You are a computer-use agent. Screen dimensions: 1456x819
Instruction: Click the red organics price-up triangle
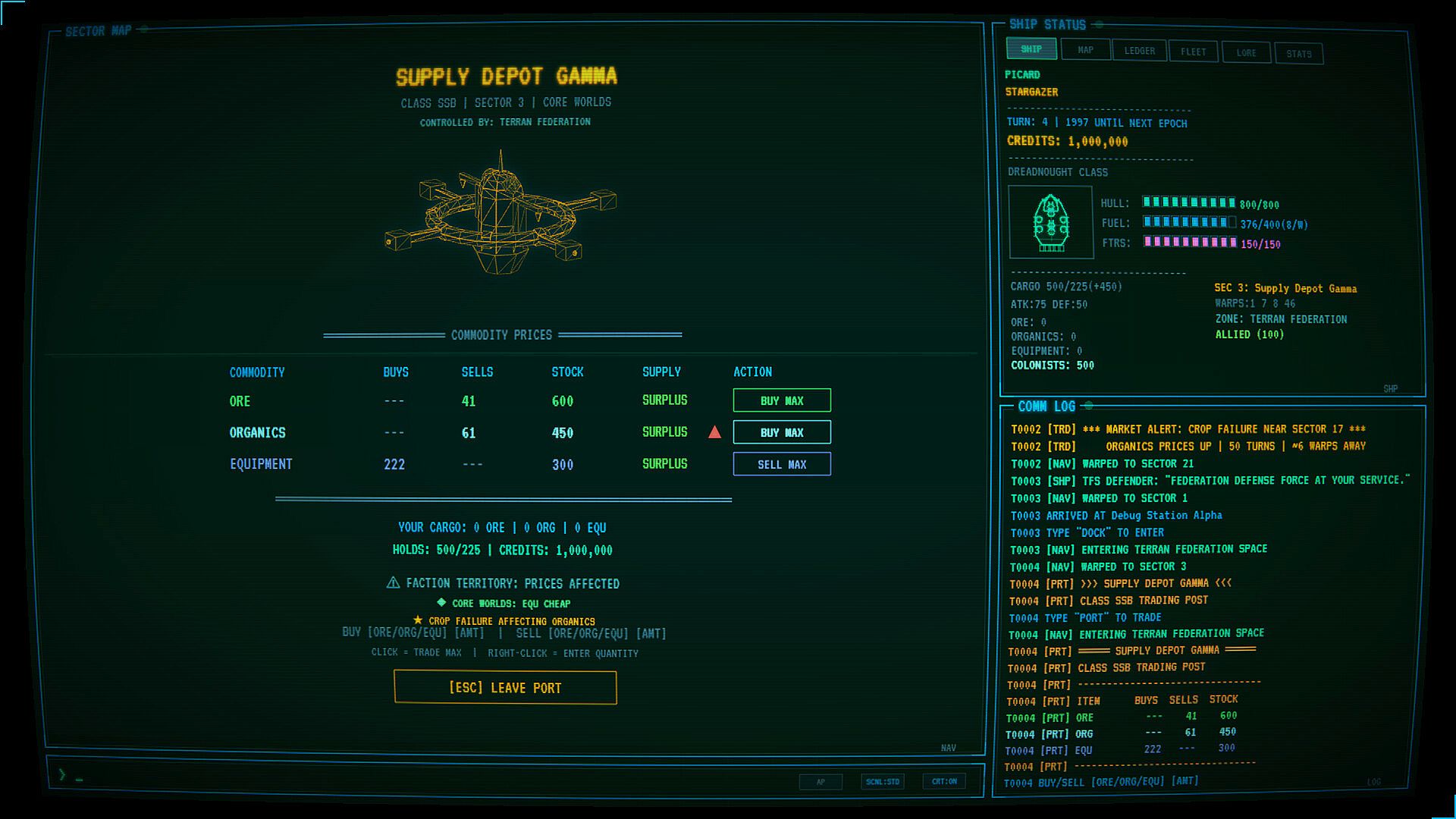coord(714,432)
